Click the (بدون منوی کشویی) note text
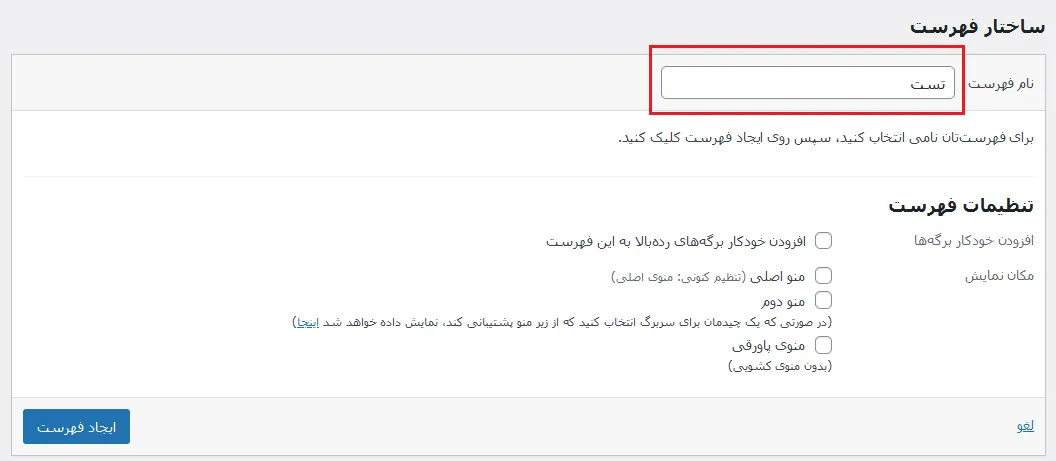Viewport: 1056px width, 461px height. 780,367
